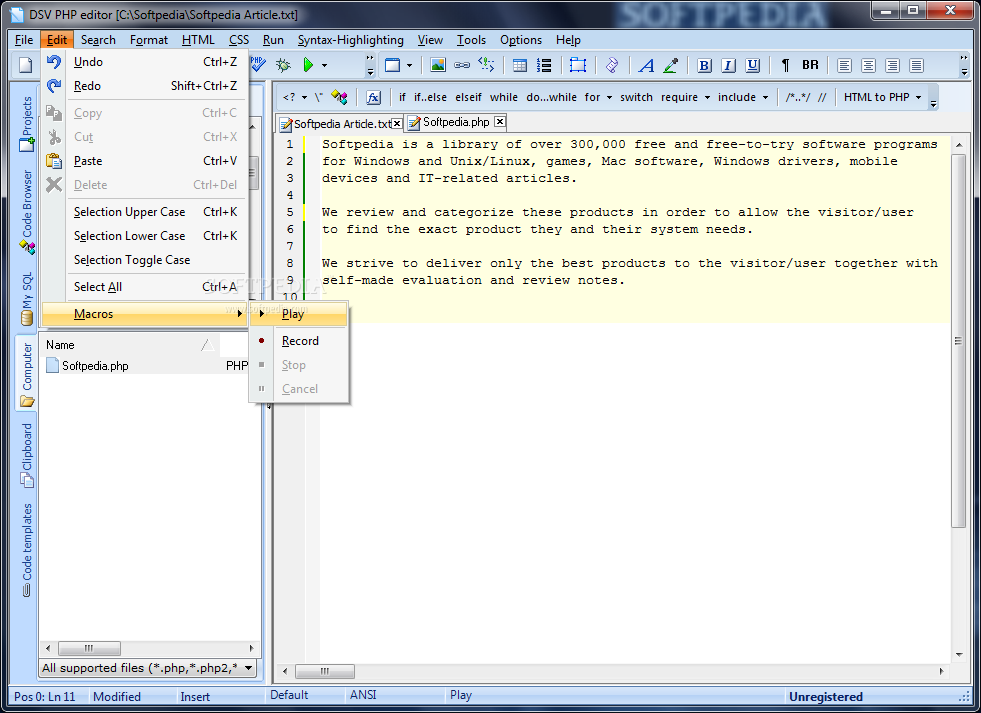Click the Insert Image icon

[438, 65]
